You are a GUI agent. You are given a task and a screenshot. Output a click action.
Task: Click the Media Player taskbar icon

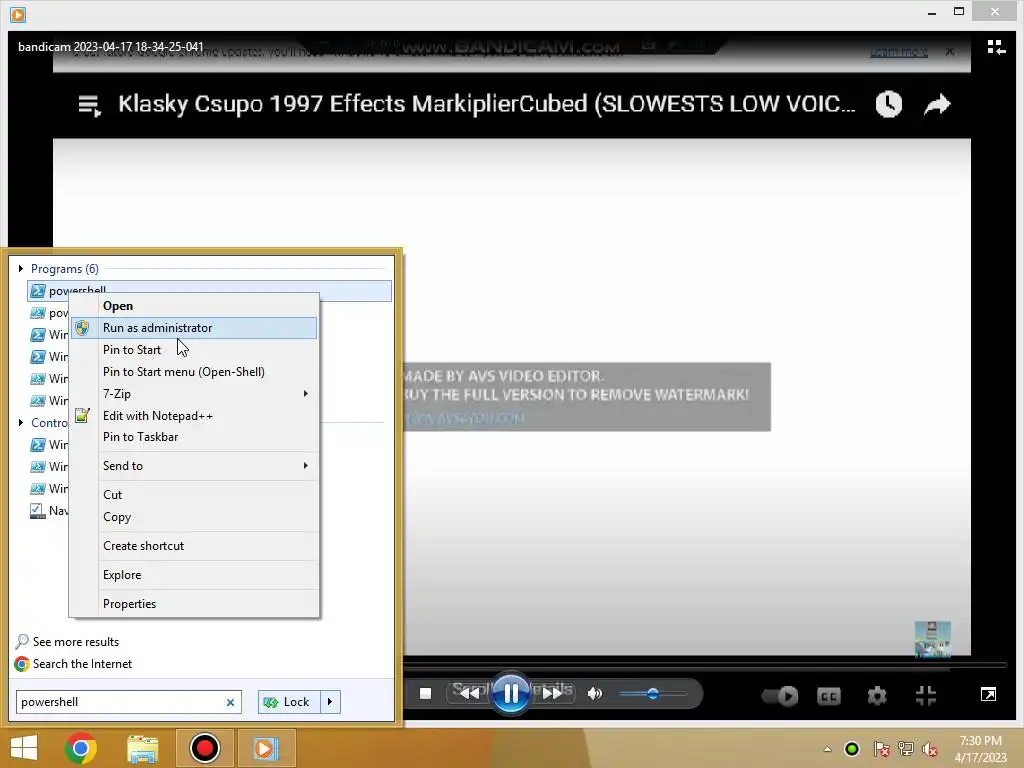[265, 748]
